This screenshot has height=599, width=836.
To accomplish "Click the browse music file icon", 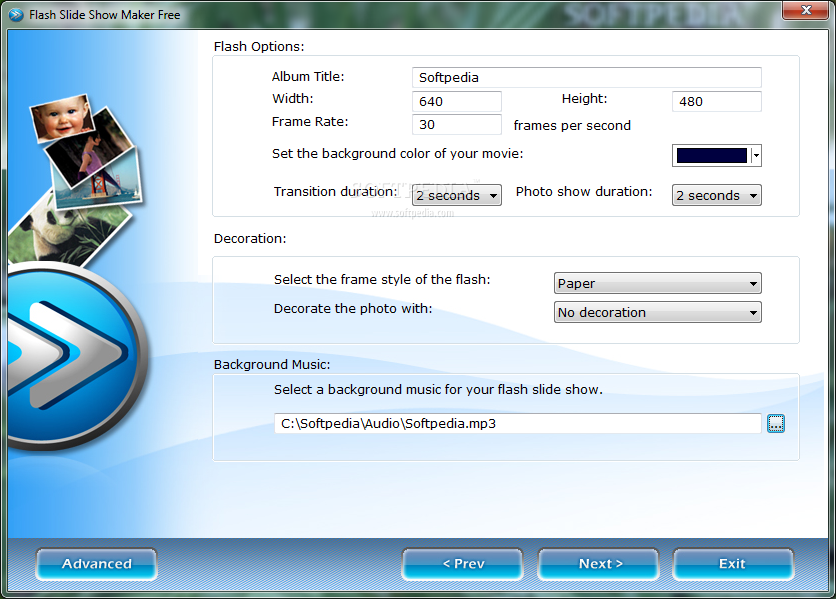I will coord(775,424).
